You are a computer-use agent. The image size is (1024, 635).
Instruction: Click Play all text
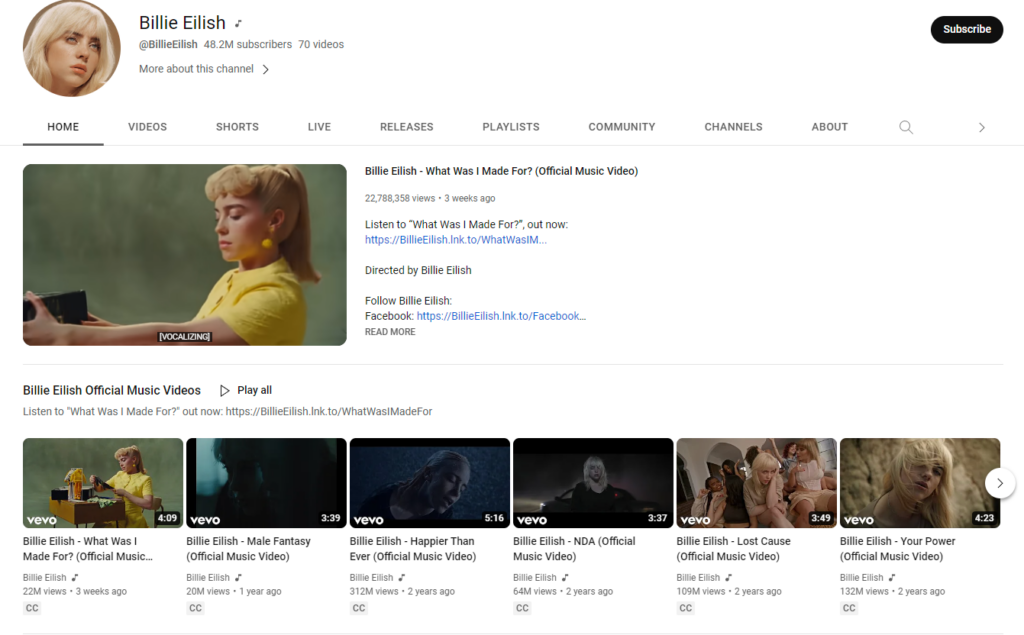coord(255,390)
